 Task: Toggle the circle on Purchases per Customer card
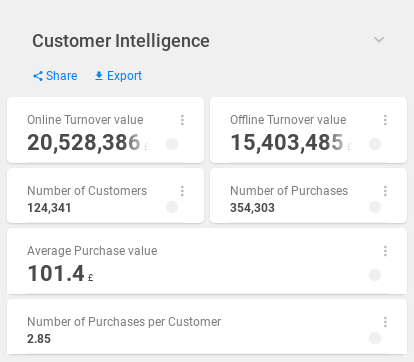tap(375, 338)
